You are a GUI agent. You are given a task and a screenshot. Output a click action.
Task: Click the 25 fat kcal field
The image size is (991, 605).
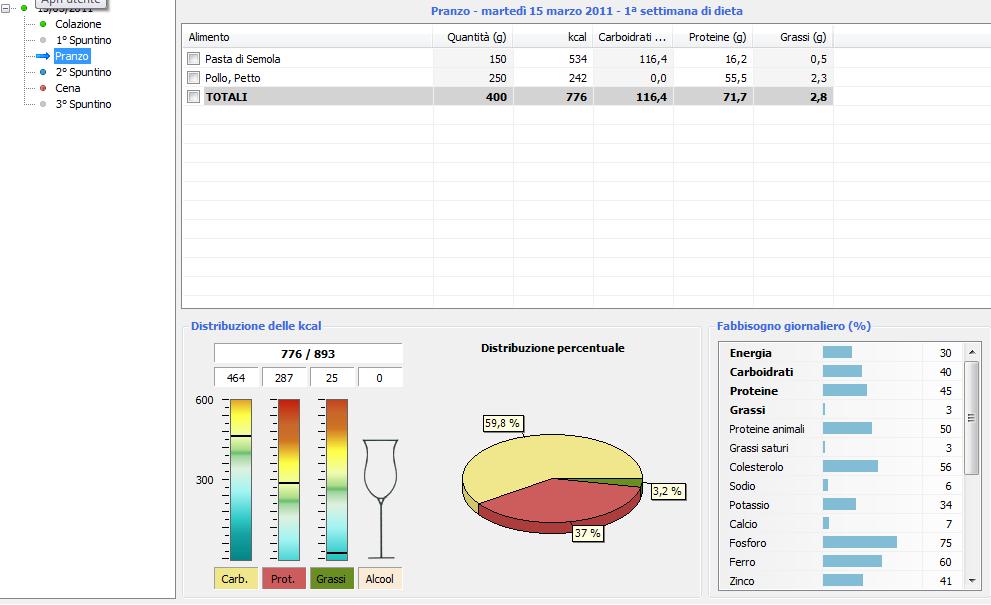[332, 378]
